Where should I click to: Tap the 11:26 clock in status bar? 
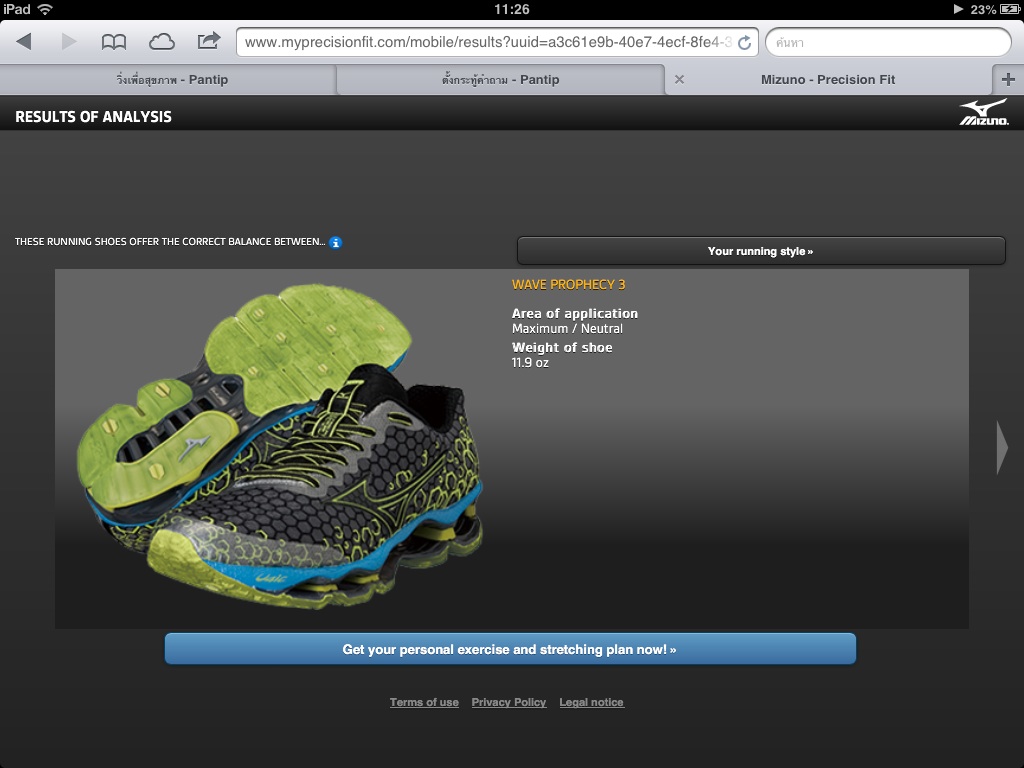pyautogui.click(x=511, y=9)
